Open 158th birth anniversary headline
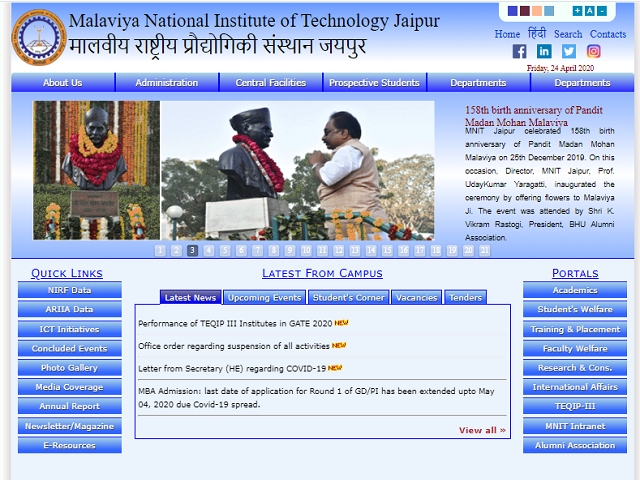640x480 pixels. pyautogui.click(x=534, y=116)
